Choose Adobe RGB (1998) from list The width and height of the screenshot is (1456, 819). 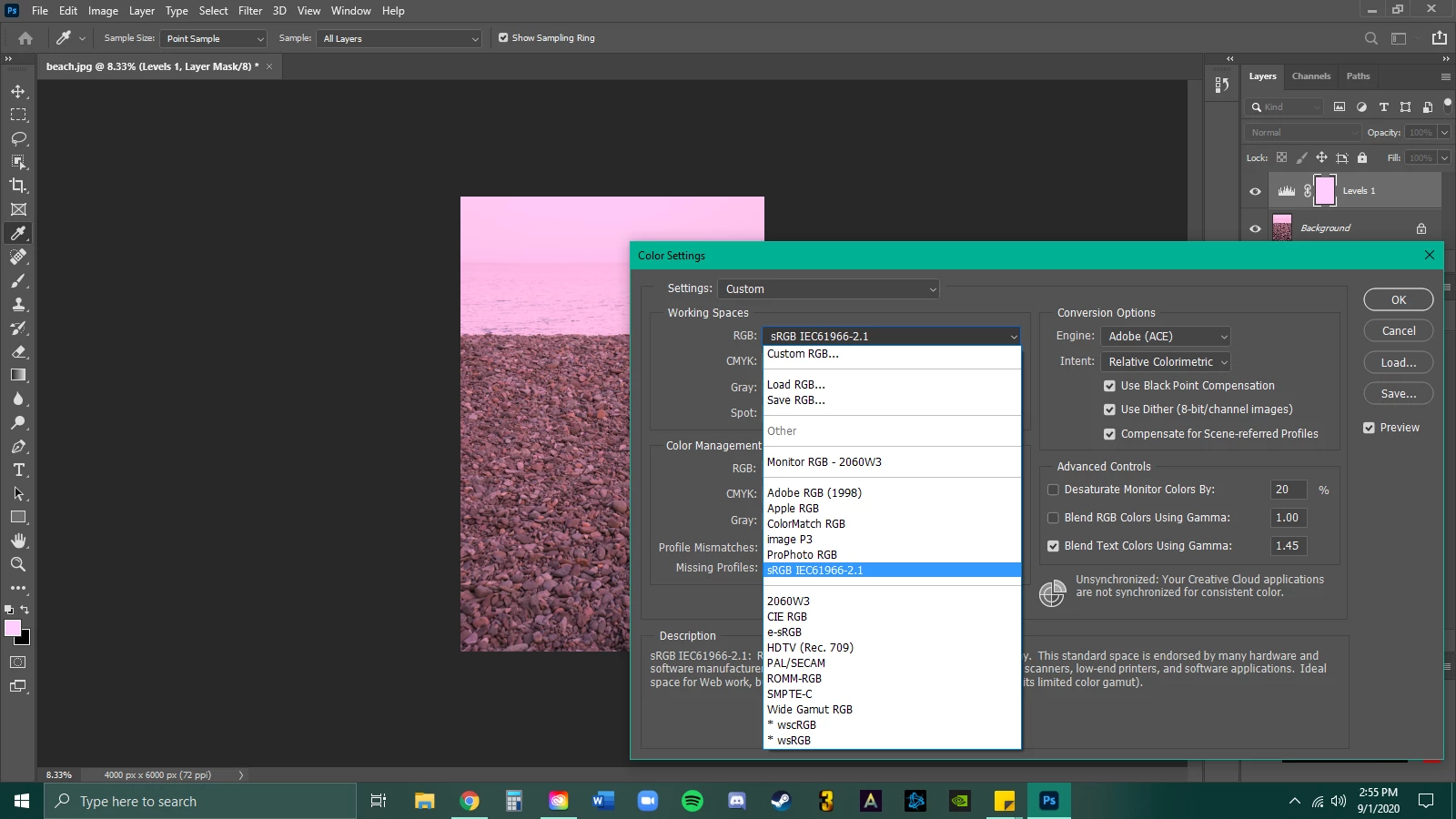(x=814, y=493)
